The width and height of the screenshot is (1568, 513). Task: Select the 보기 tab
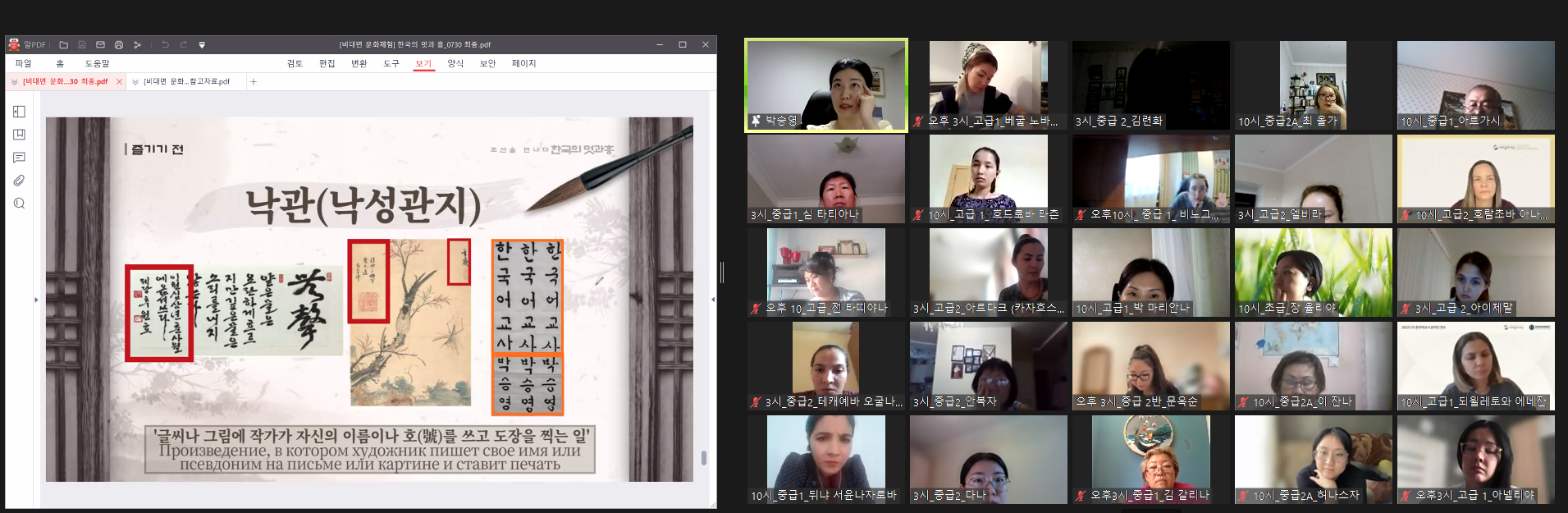point(423,63)
